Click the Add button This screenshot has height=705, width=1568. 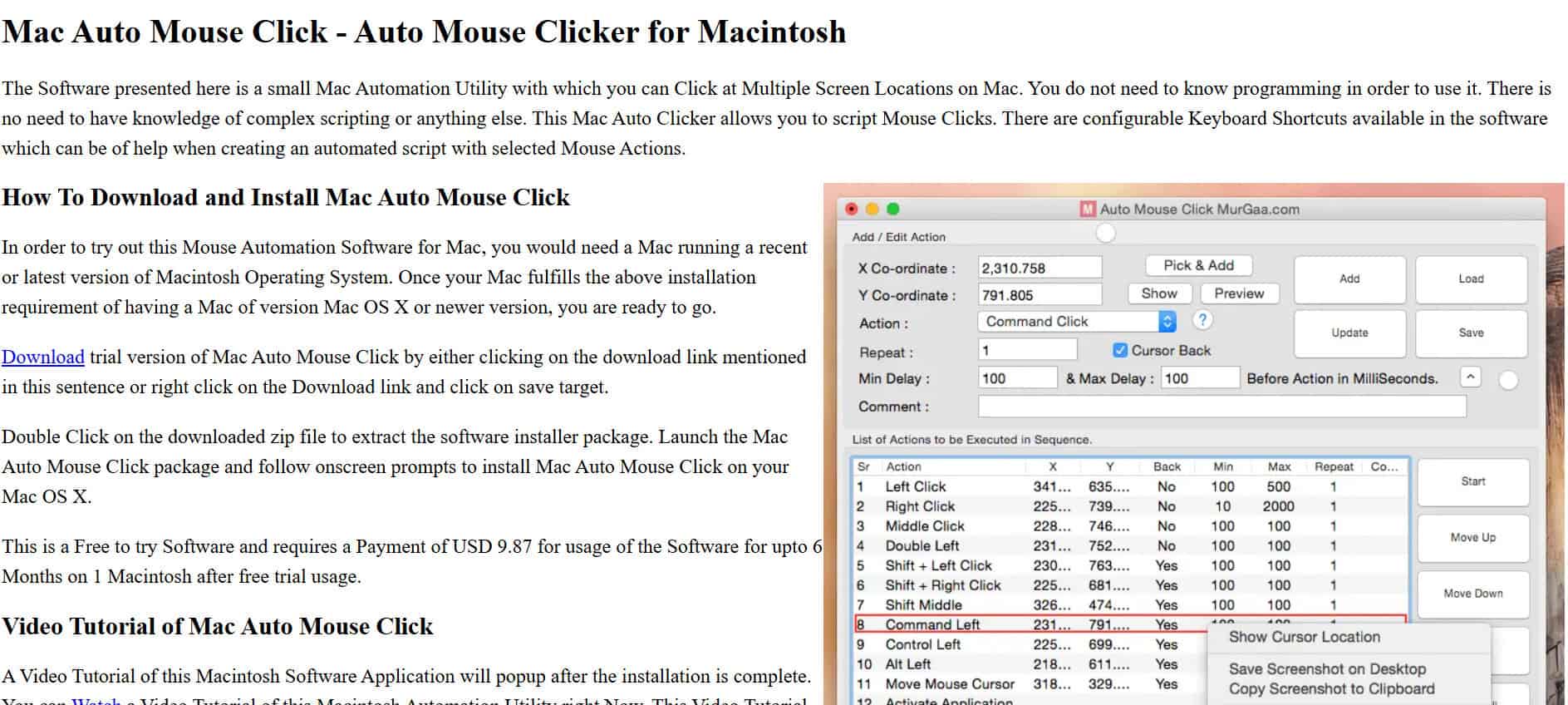tap(1349, 279)
